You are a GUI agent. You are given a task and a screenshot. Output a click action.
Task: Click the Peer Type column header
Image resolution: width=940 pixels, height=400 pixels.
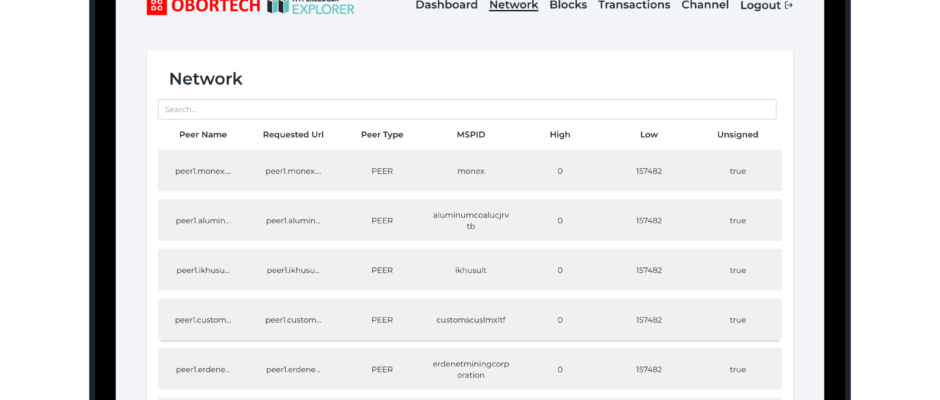click(382, 134)
